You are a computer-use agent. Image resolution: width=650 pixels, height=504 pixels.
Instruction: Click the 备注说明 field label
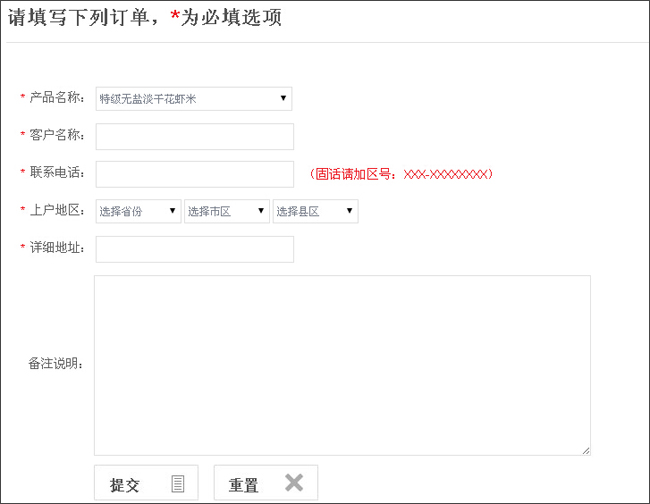(x=56, y=363)
